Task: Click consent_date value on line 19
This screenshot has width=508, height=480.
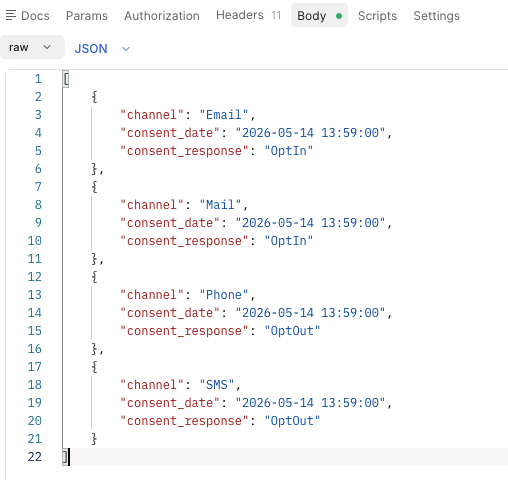Action: point(310,403)
